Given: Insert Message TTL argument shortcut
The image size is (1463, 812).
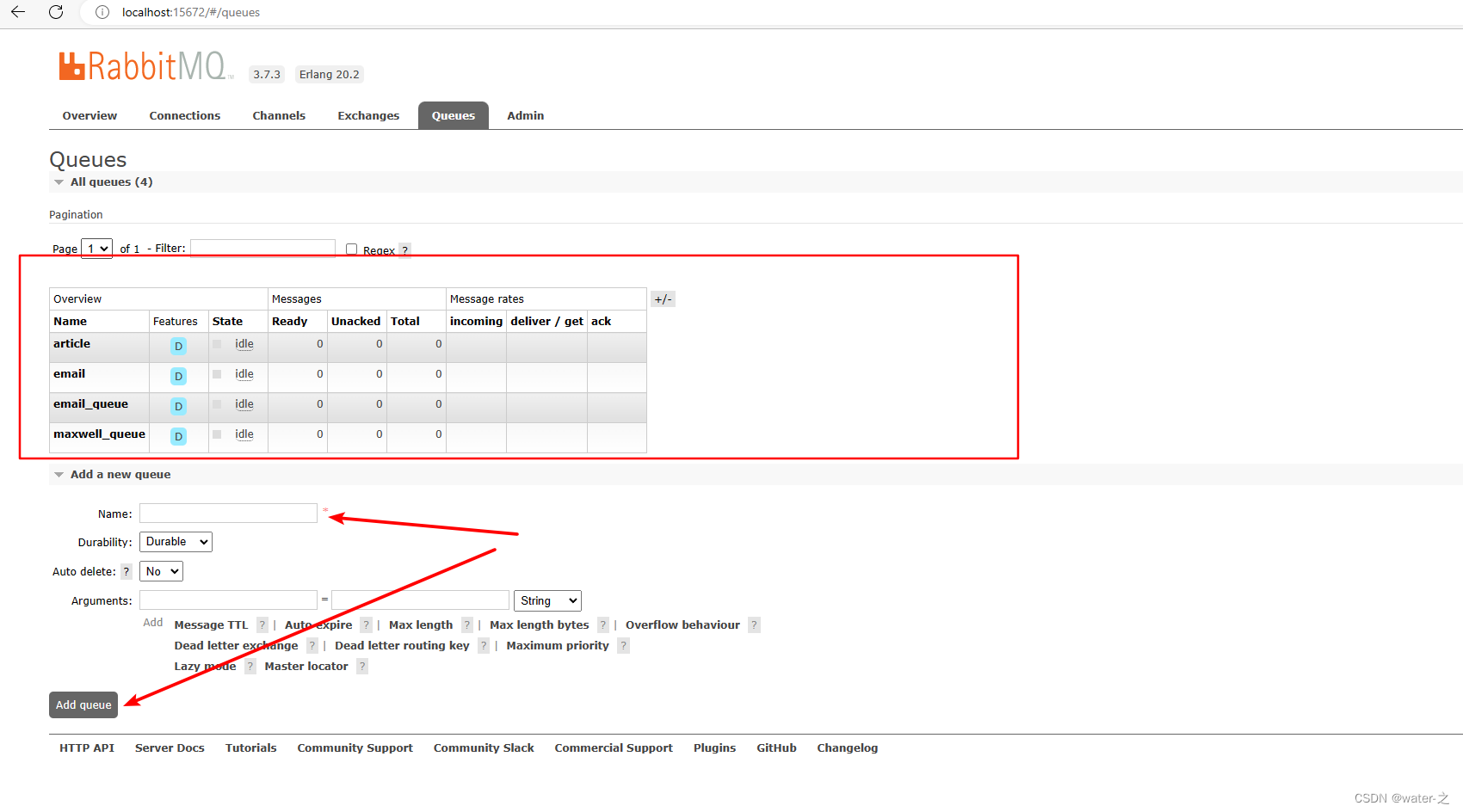Looking at the screenshot, I should pyautogui.click(x=211, y=625).
